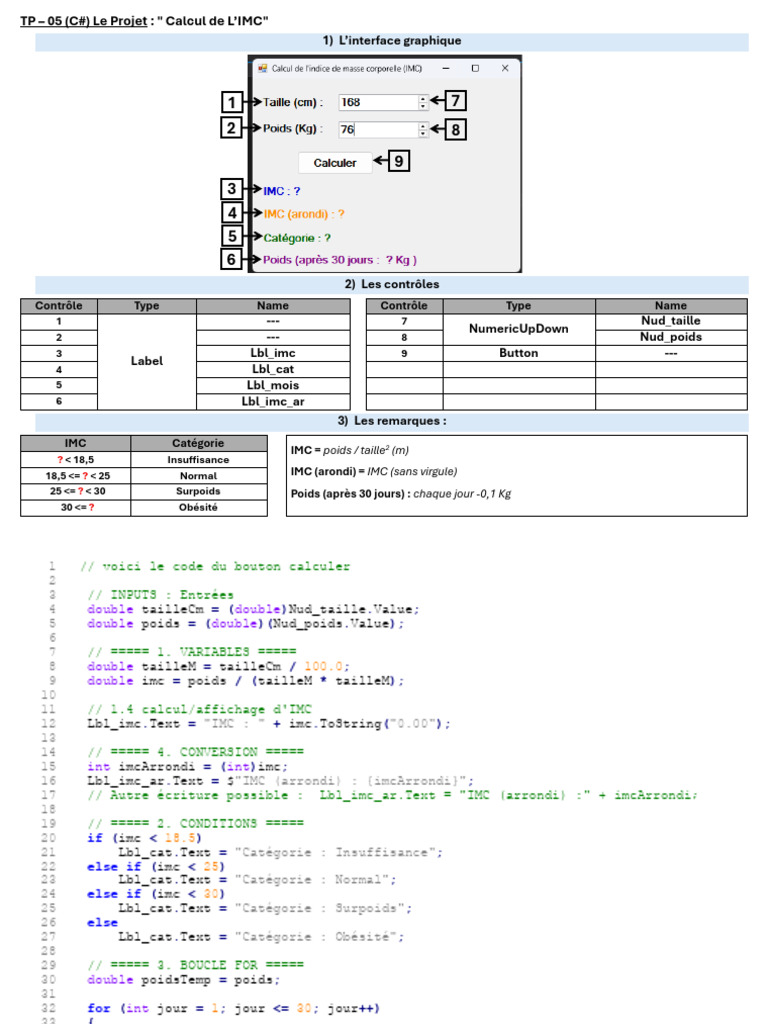Maximize the Calcul de l'indice IMC window
Viewport: 768px width, 1024px height.
[475, 68]
